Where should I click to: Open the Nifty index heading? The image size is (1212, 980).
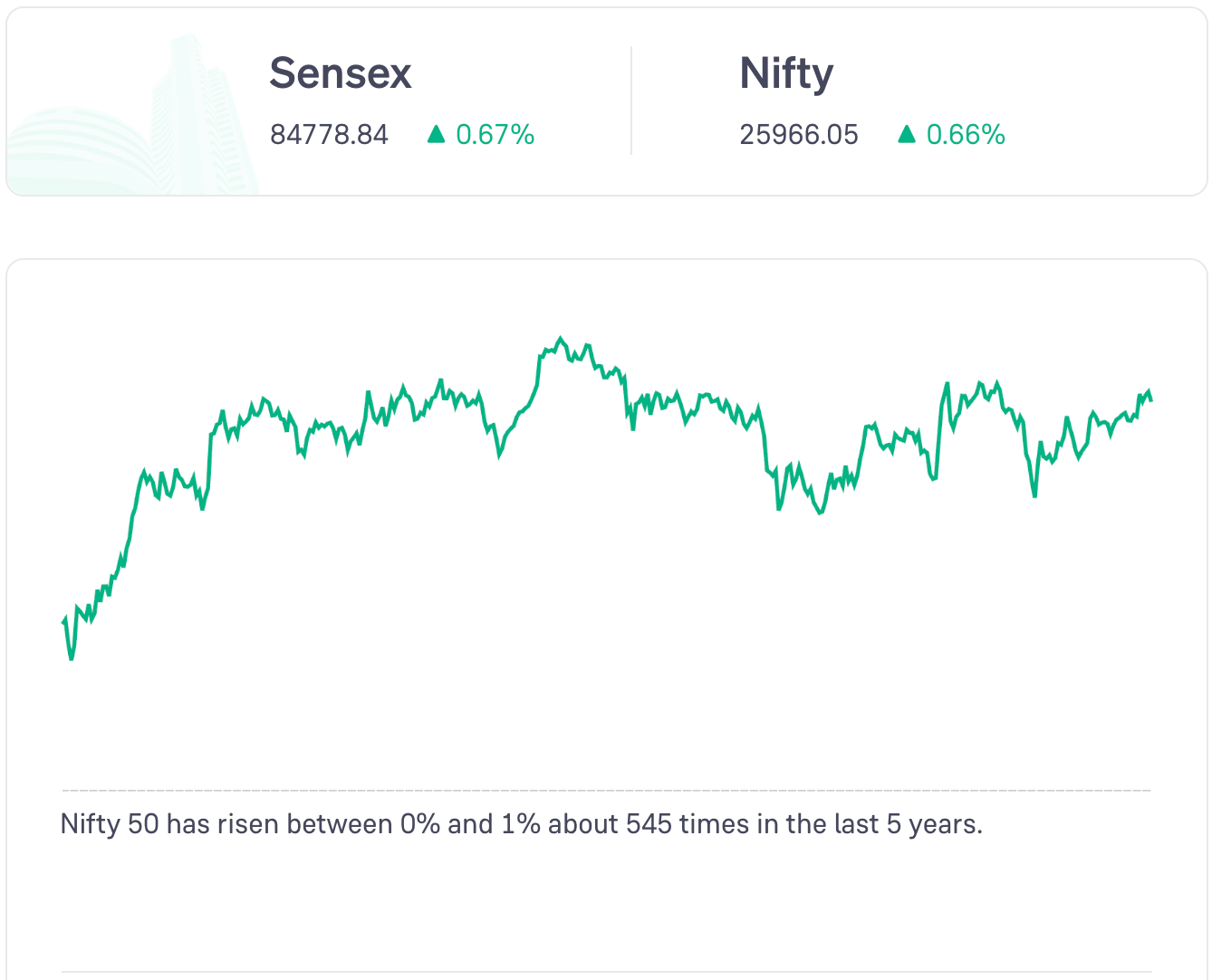click(786, 73)
